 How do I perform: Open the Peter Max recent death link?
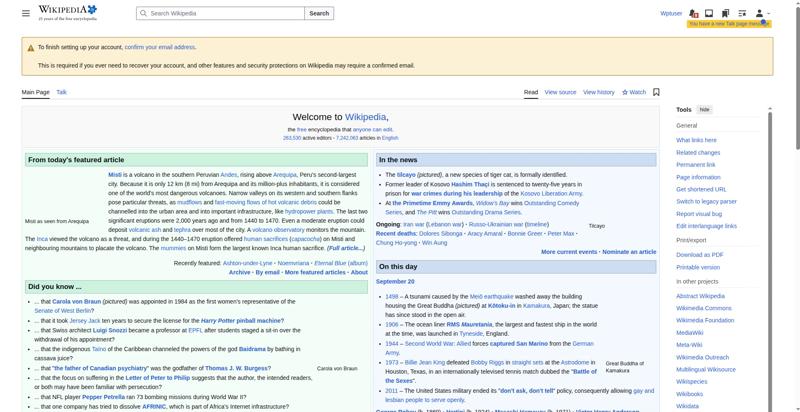[561, 234]
